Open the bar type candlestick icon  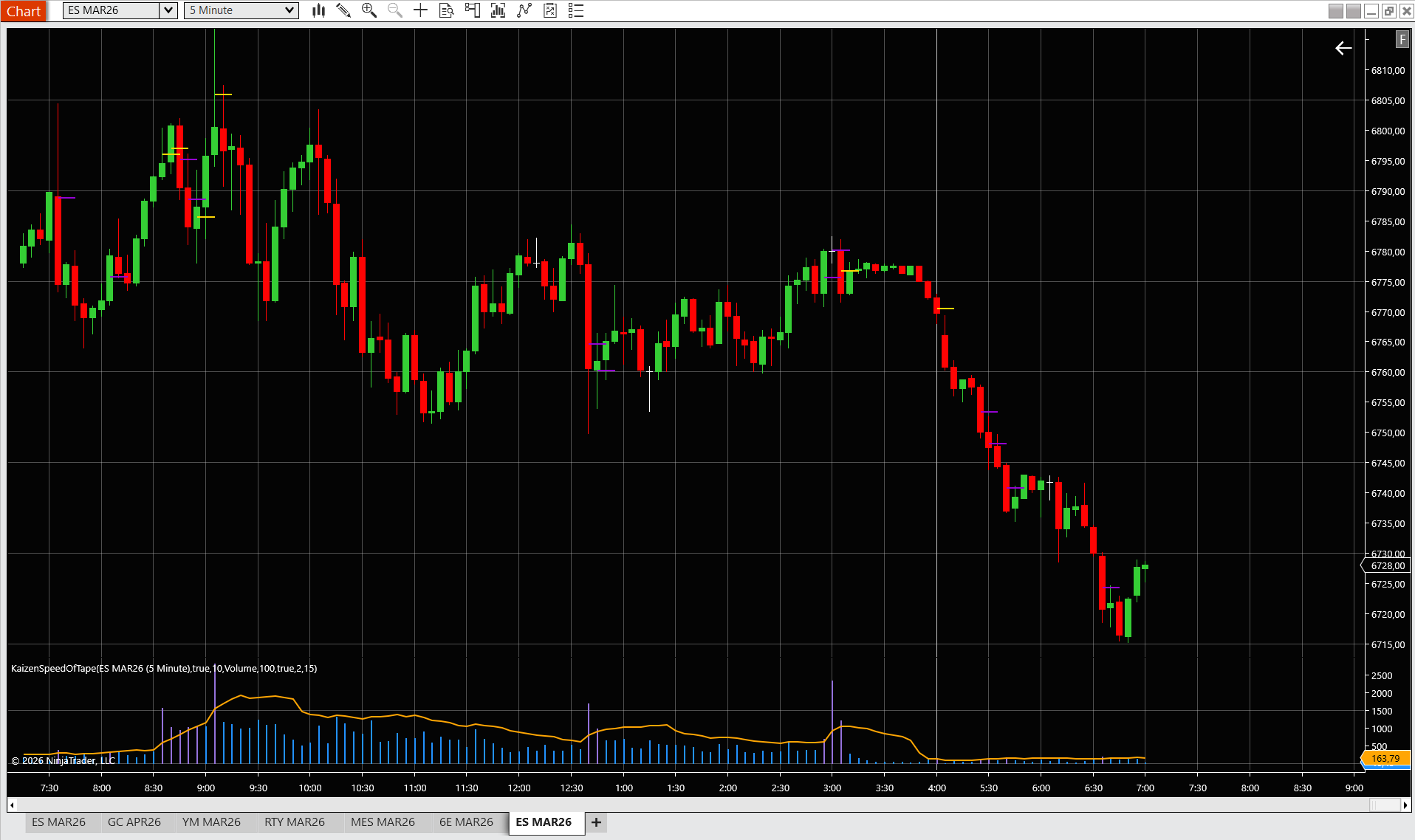pos(318,10)
